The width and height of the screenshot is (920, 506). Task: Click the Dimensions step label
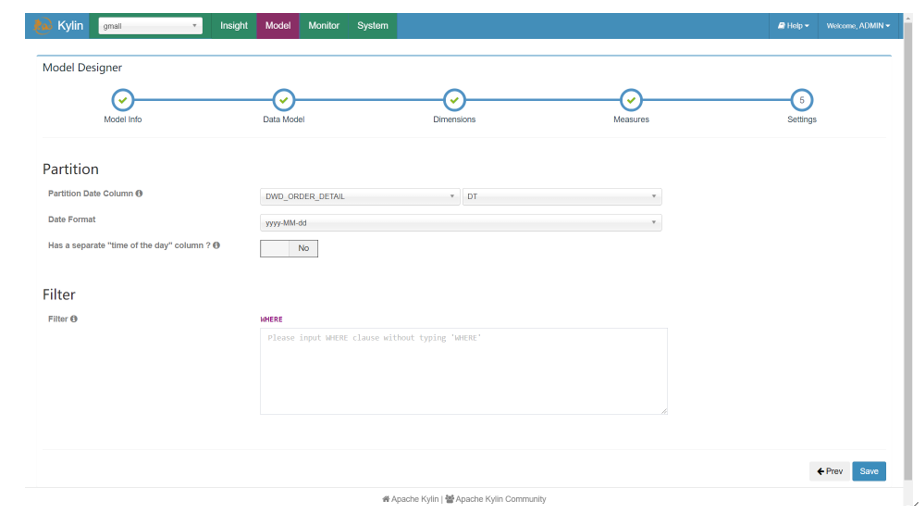[454, 119]
